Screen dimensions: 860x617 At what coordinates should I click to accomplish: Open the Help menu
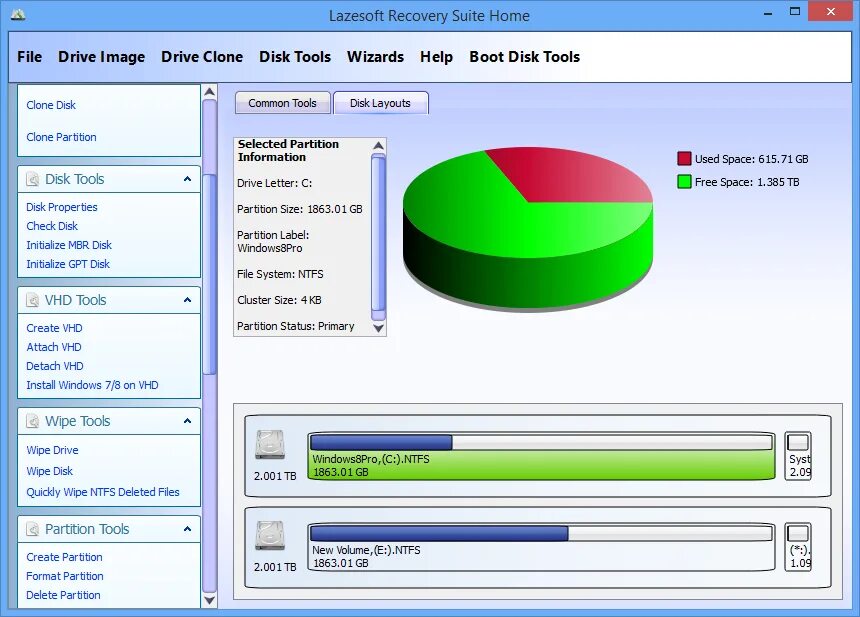click(x=437, y=57)
